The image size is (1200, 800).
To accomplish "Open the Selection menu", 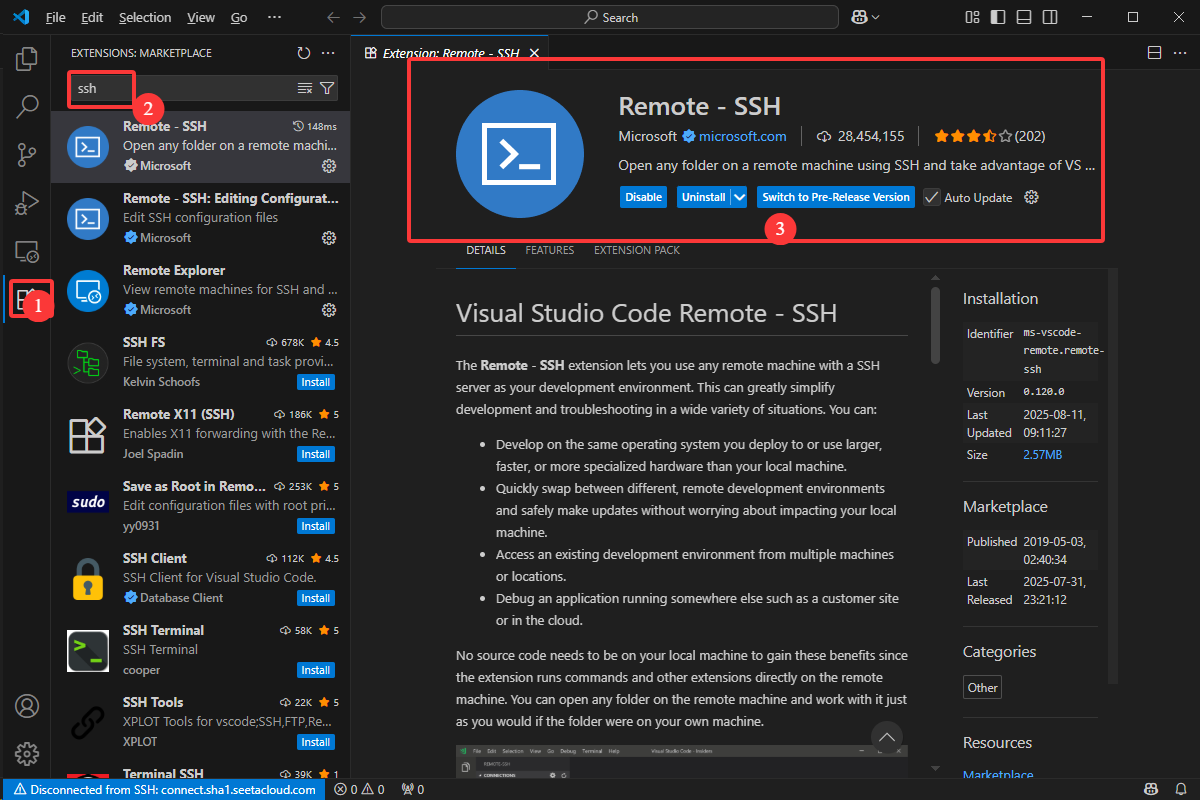I will click(145, 17).
